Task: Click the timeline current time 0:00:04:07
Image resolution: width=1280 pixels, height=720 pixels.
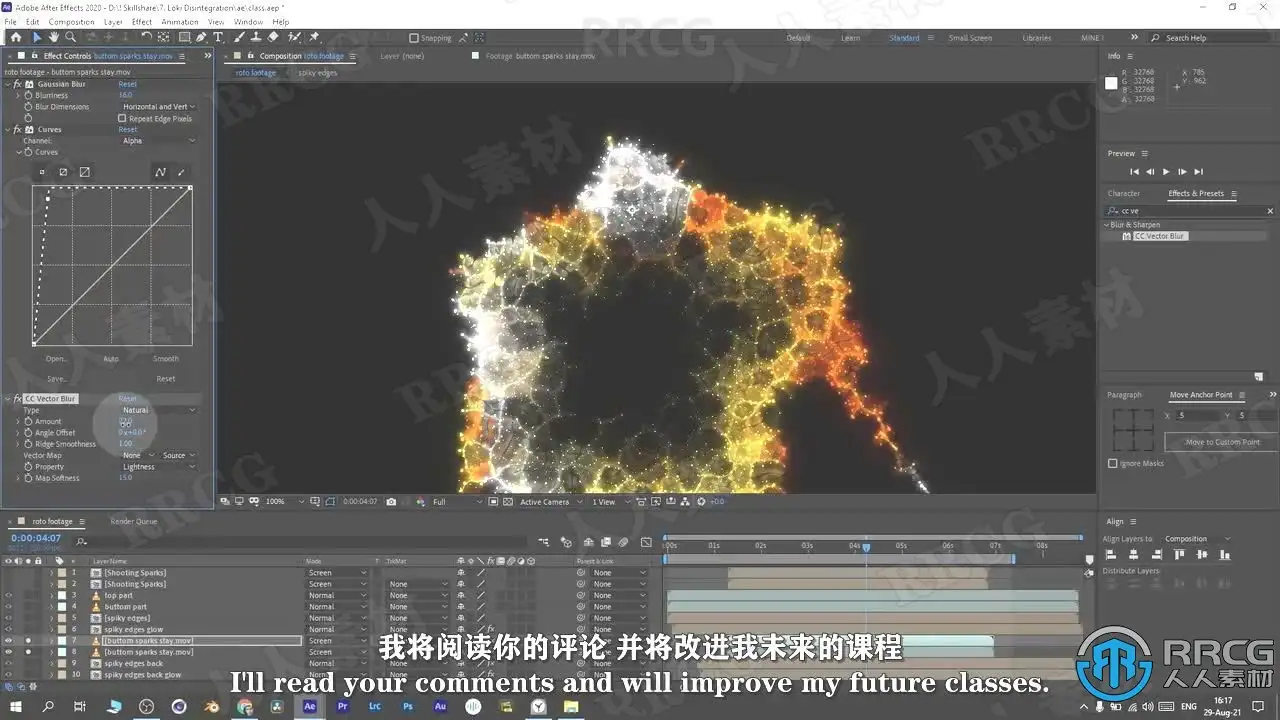Action: click(x=36, y=538)
